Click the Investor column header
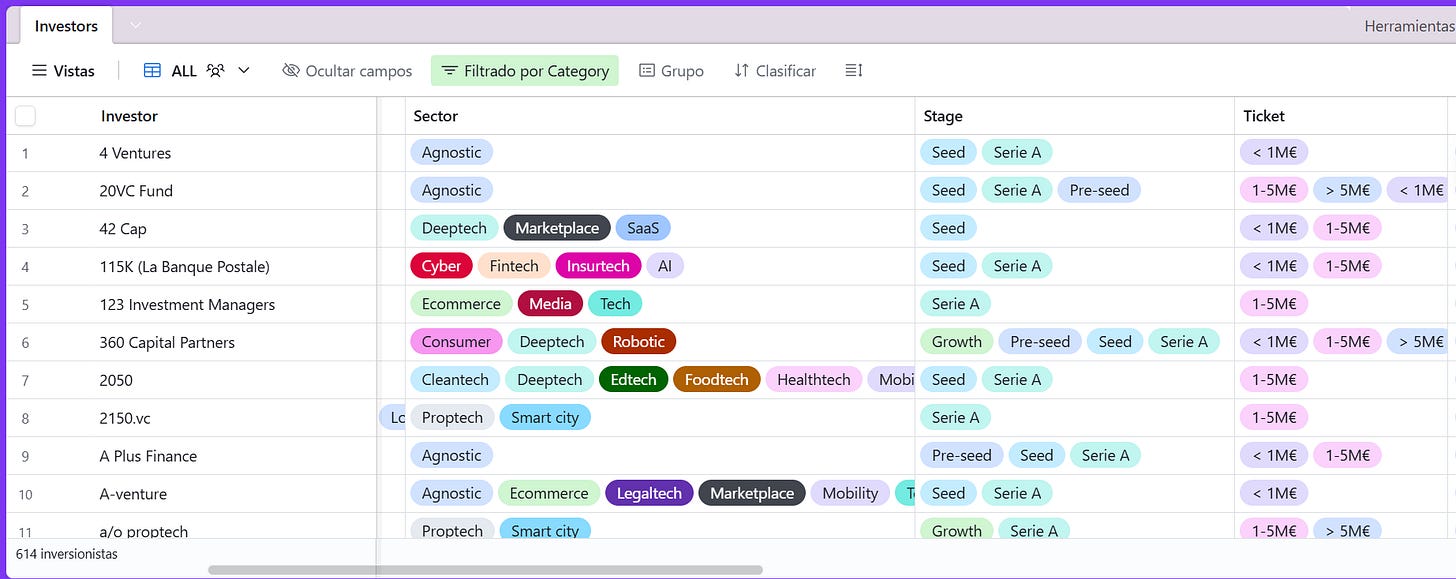Screen dimensions: 1456x579 [129, 116]
